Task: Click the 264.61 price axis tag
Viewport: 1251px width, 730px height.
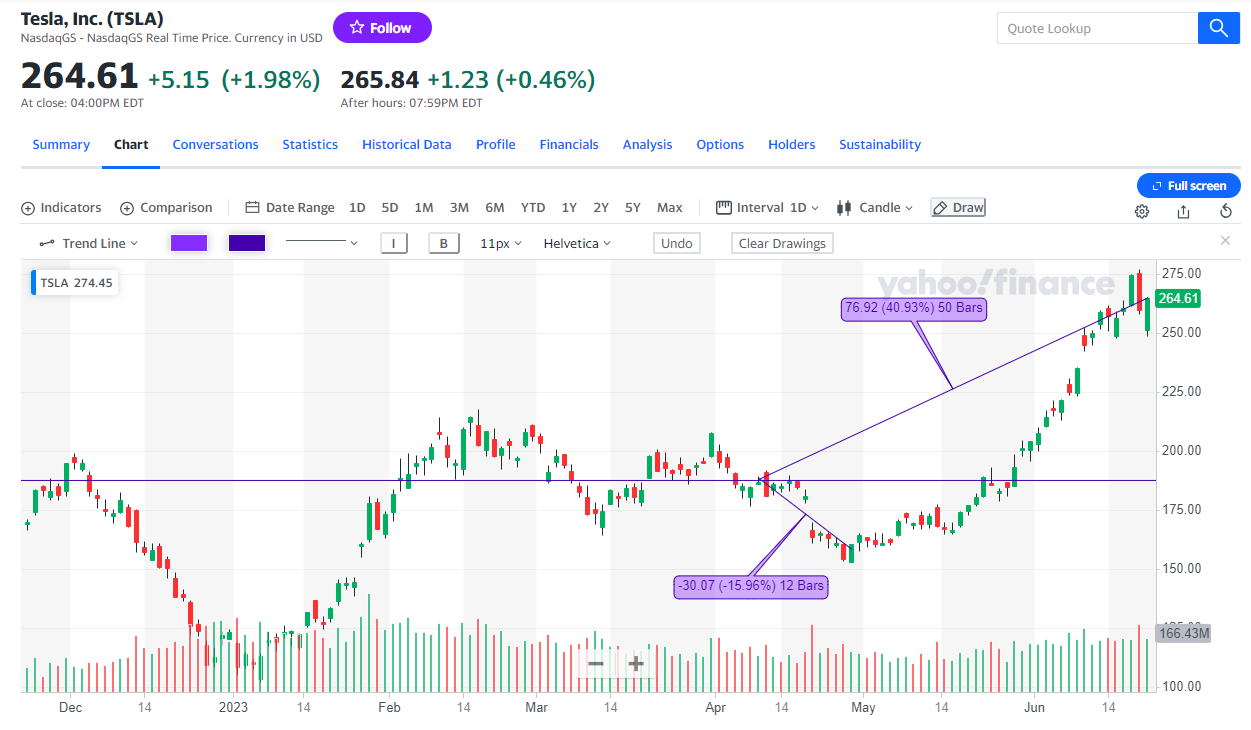Action: [x=1178, y=298]
